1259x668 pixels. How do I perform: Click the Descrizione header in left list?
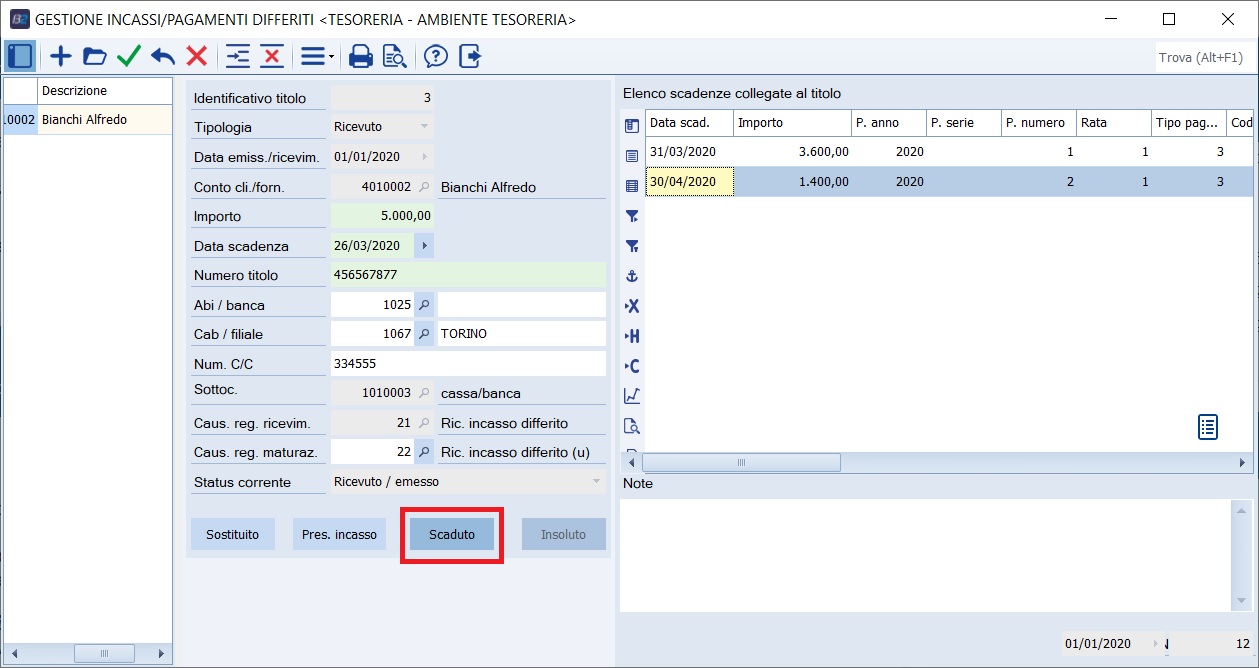tap(104, 91)
